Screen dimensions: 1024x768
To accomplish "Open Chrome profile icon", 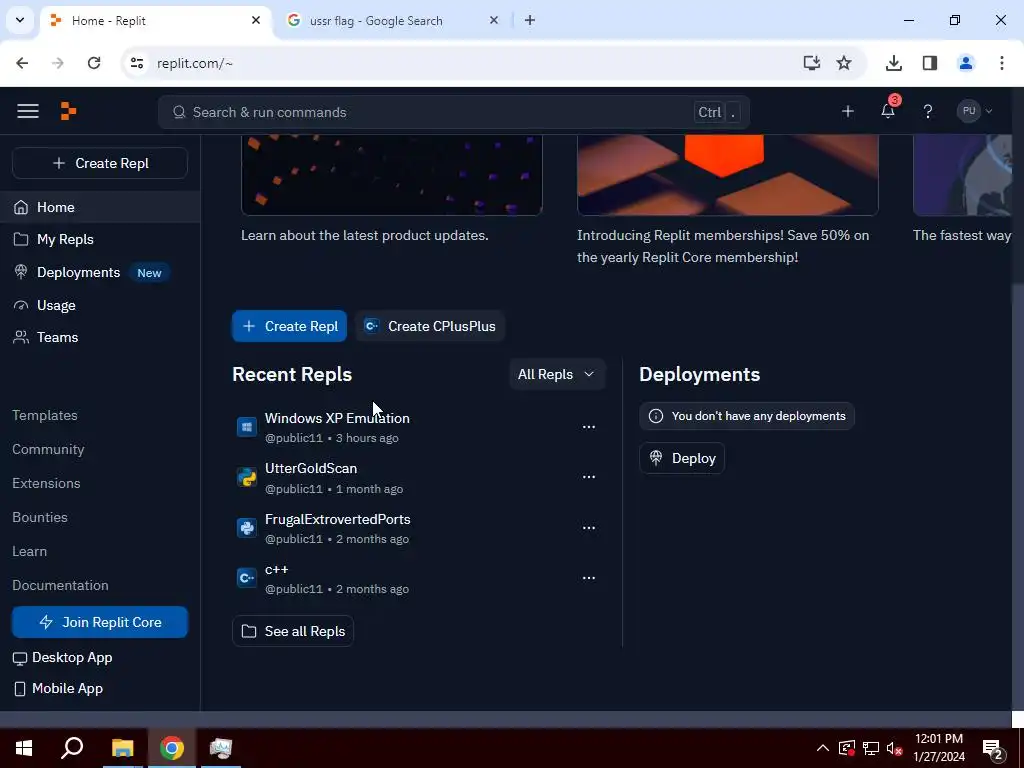I will point(966,63).
